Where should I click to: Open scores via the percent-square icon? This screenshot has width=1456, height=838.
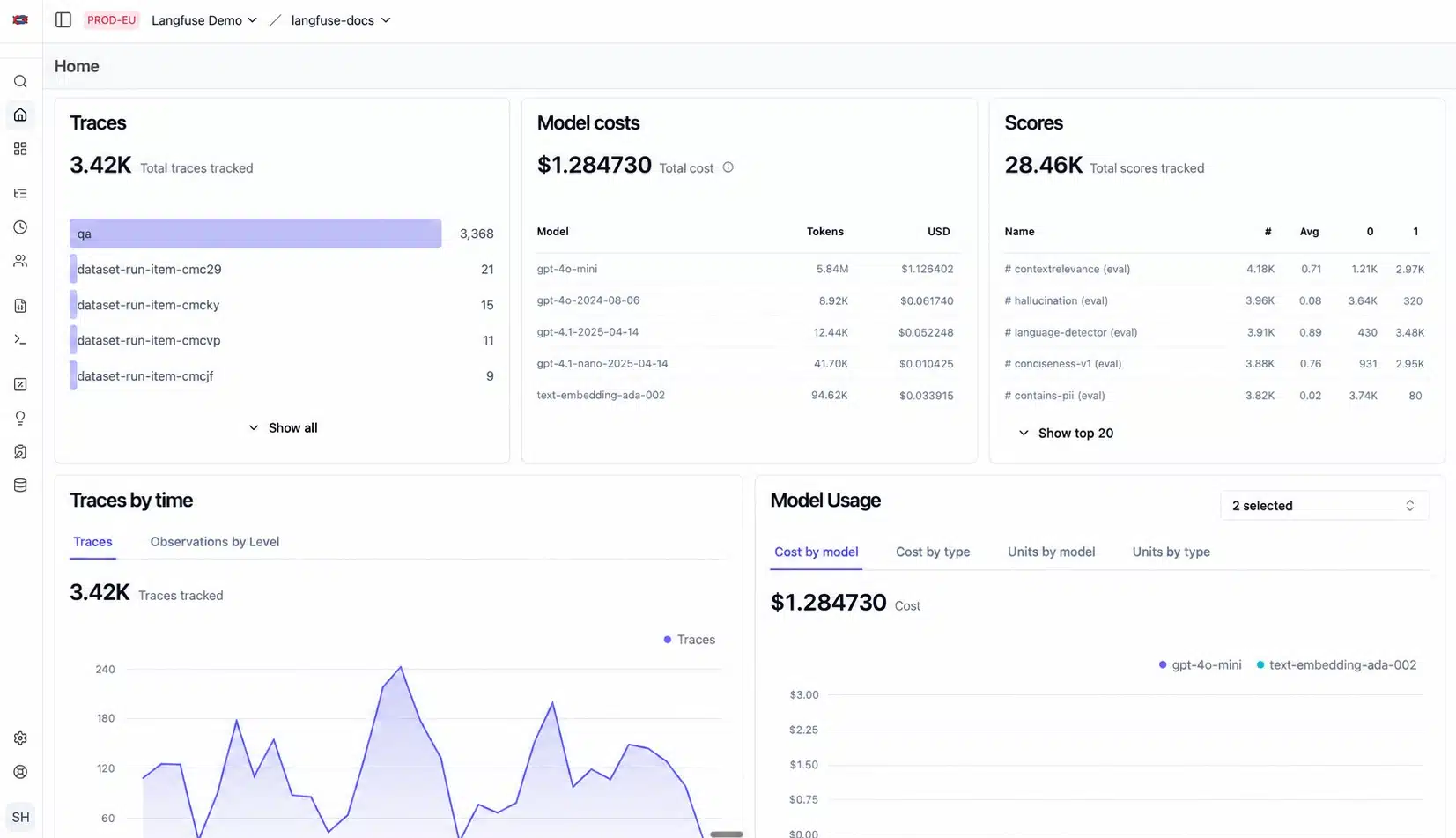point(20,384)
